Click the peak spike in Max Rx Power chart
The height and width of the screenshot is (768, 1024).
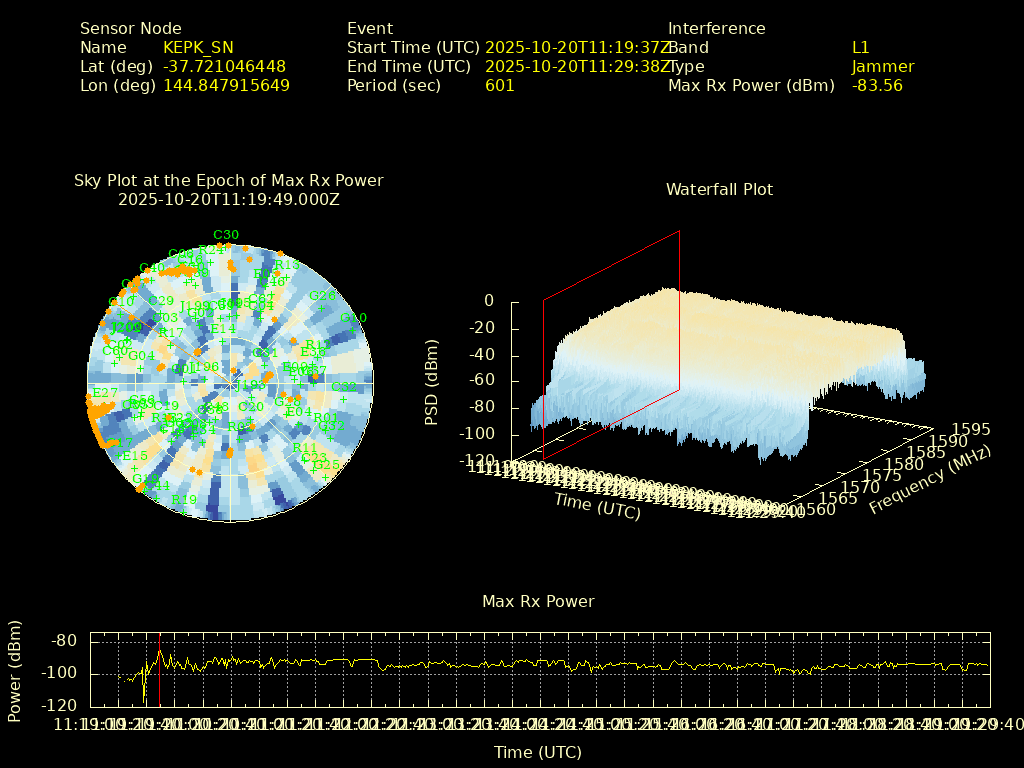[x=159, y=652]
